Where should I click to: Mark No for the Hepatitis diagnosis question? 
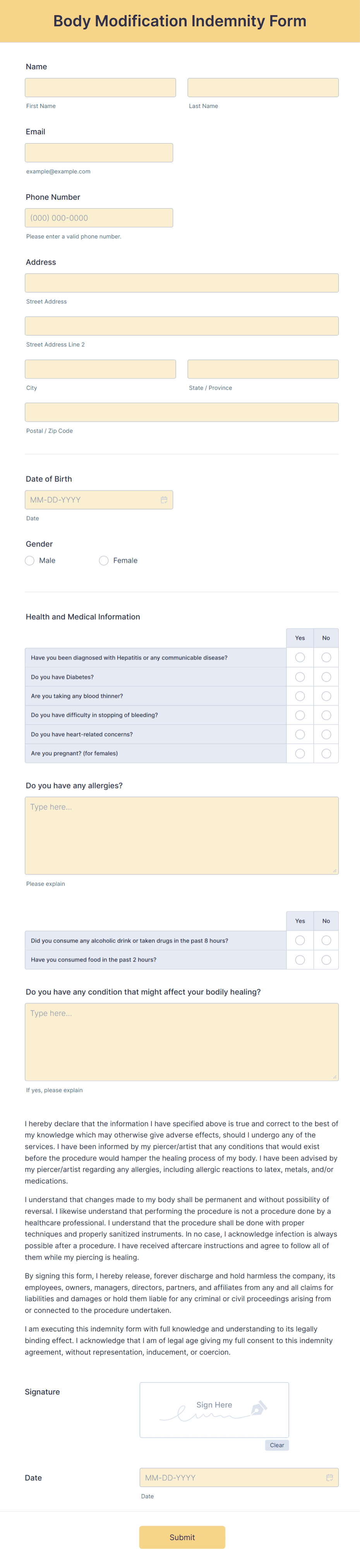[326, 658]
